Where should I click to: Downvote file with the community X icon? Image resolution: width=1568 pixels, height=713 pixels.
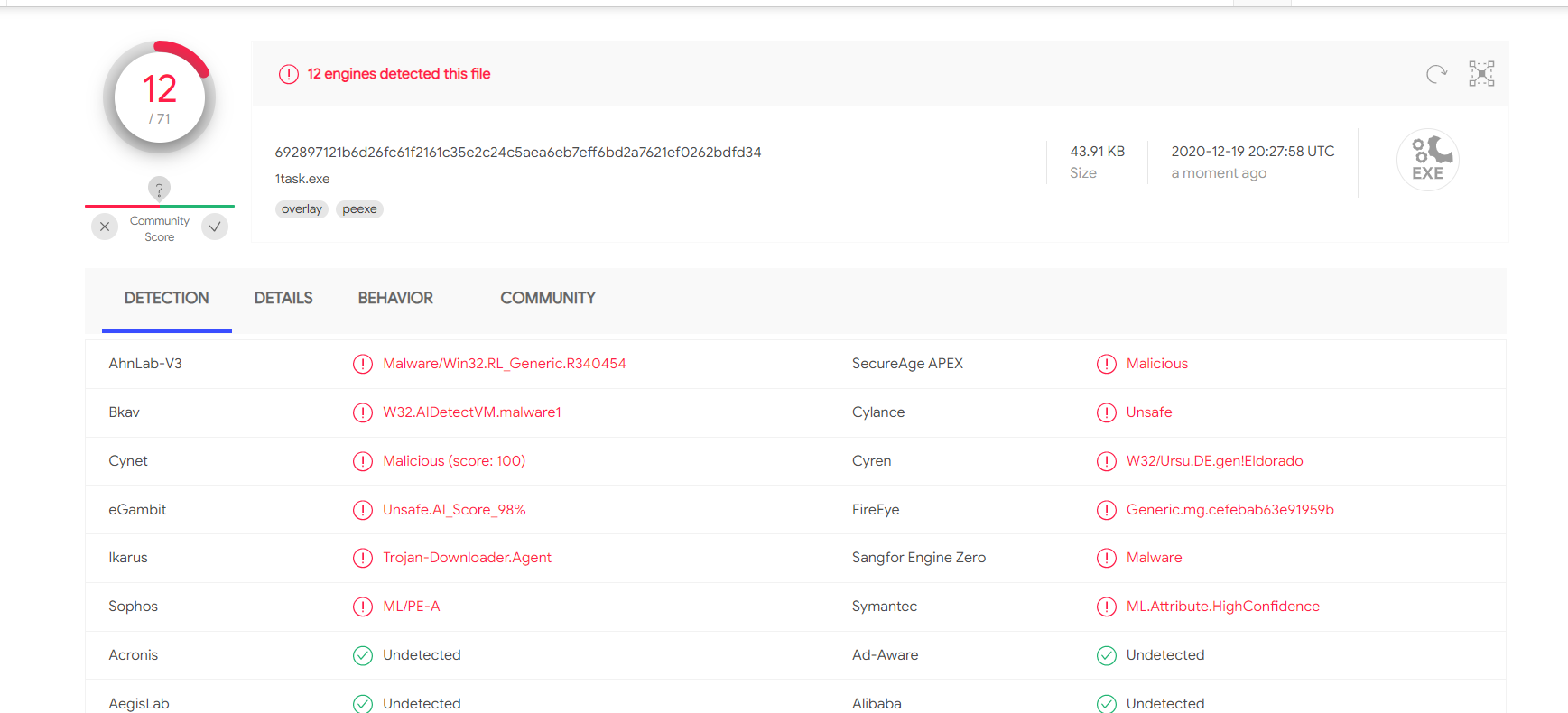pos(105,227)
